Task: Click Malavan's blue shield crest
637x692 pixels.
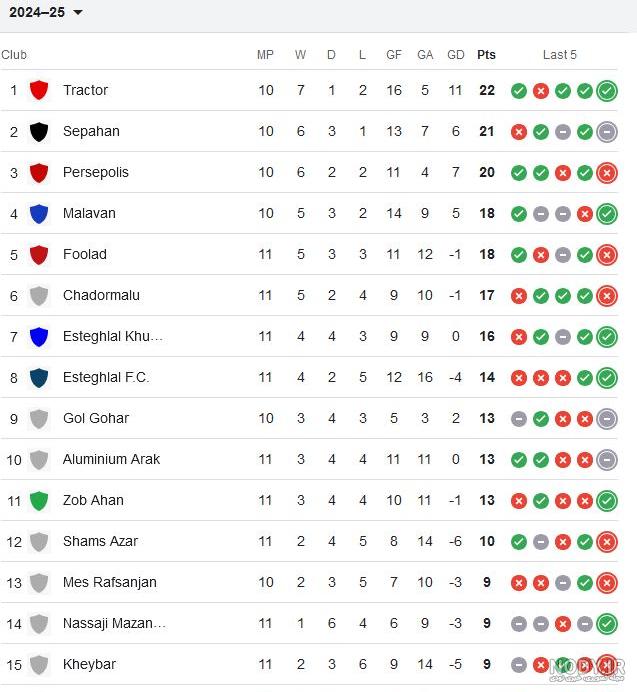Action: point(39,214)
